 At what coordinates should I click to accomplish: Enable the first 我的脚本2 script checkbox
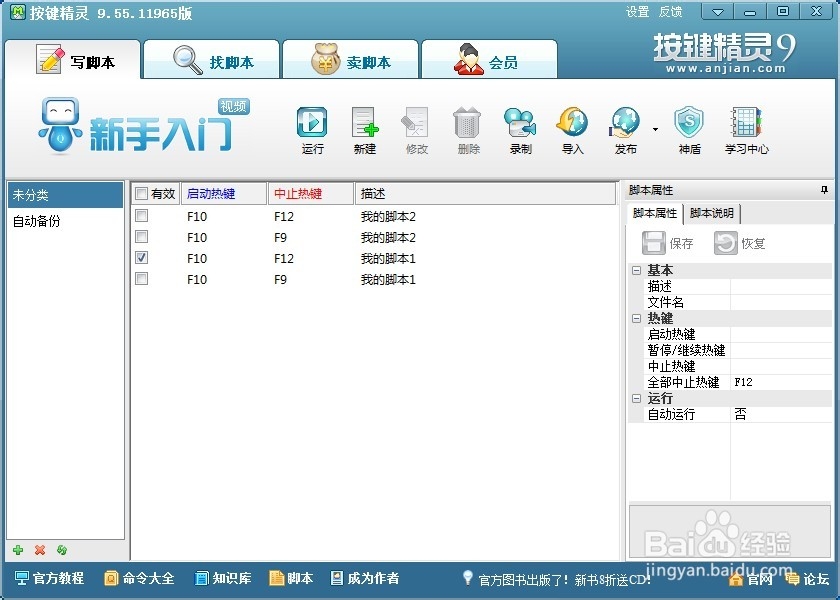coord(140,216)
